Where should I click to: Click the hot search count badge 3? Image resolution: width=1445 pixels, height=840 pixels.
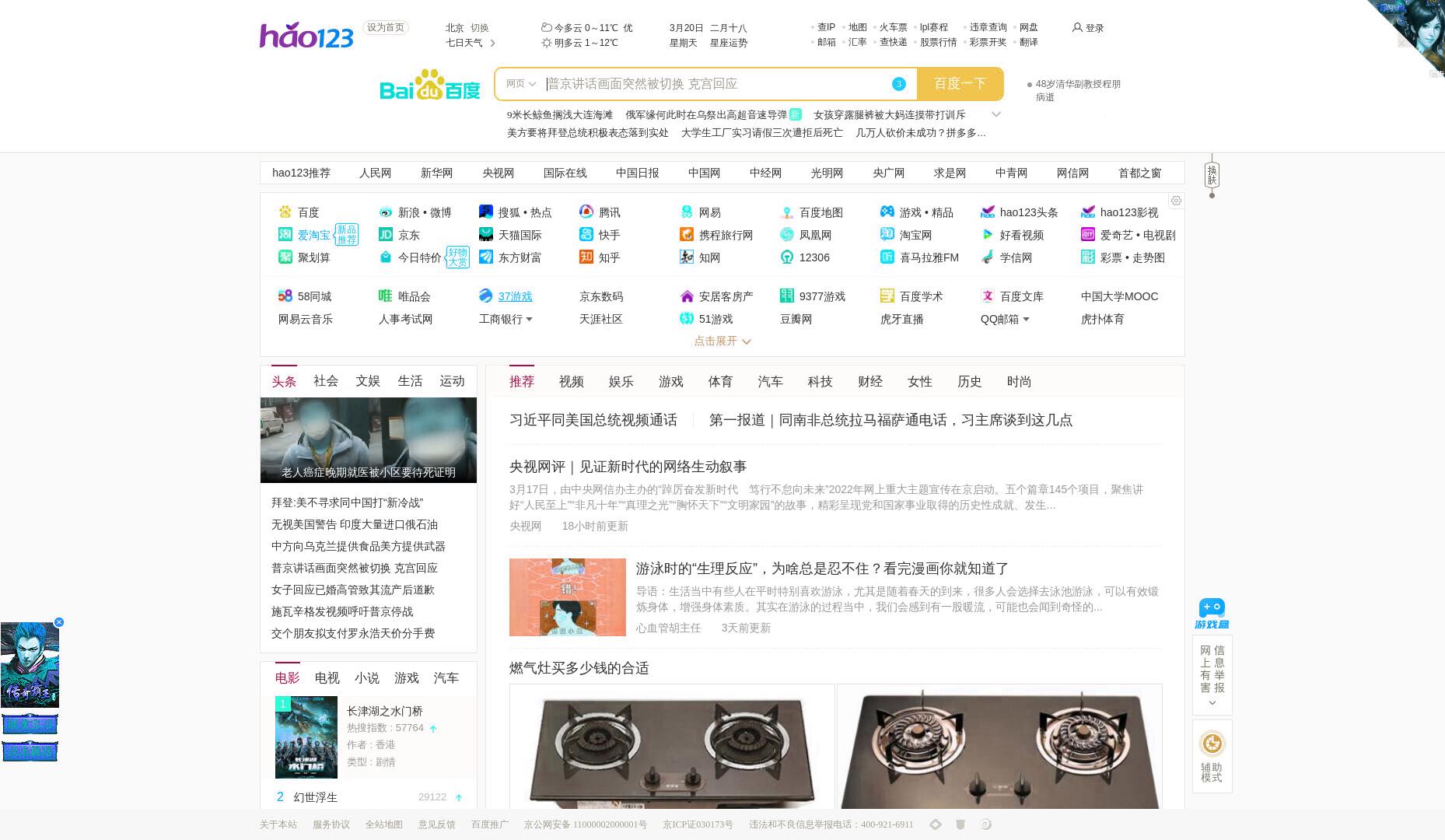click(899, 84)
